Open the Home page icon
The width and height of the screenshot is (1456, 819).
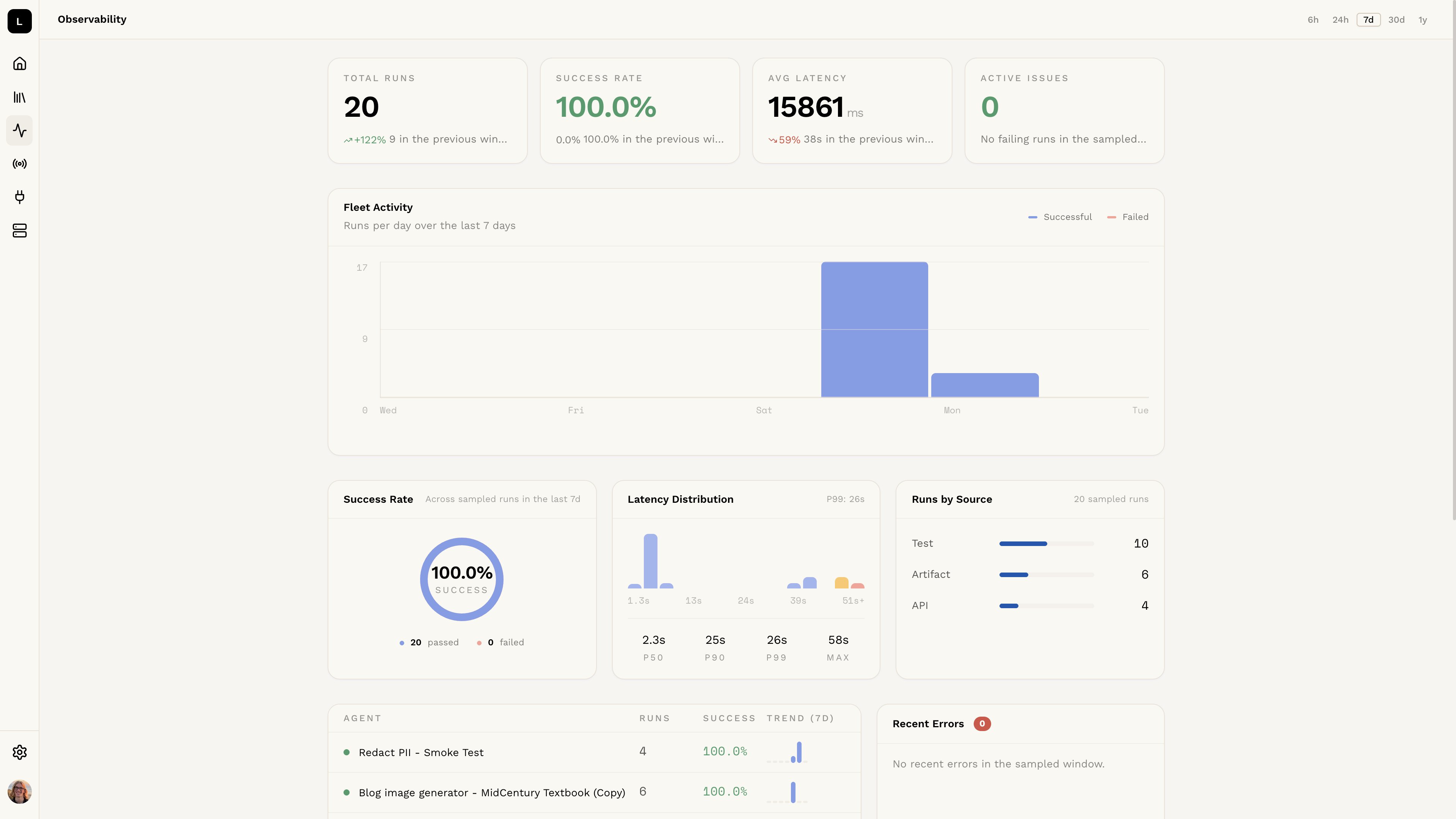click(19, 63)
